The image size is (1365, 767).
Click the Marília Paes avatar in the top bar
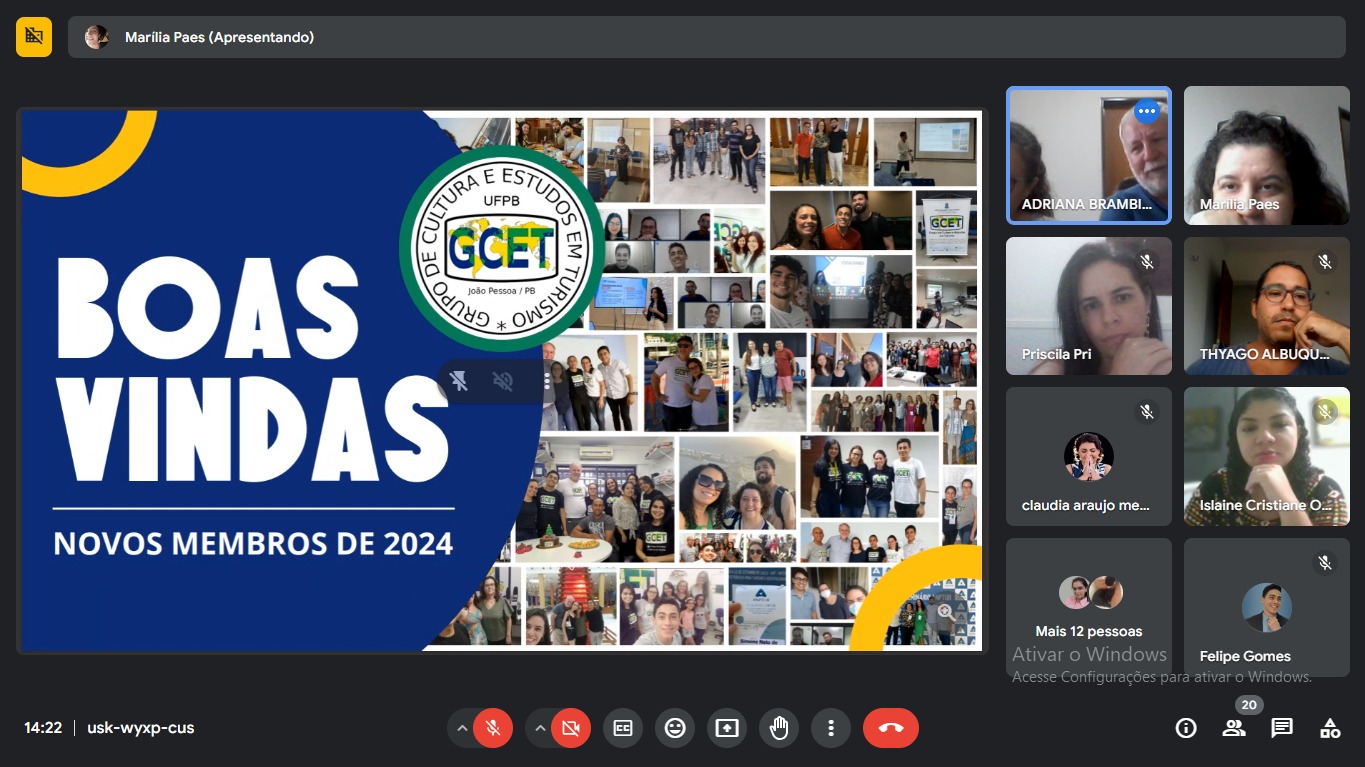(97, 37)
